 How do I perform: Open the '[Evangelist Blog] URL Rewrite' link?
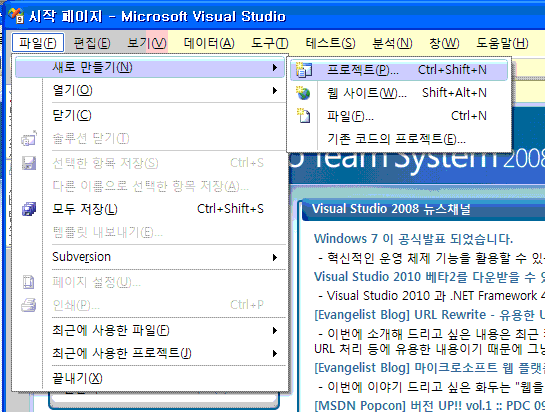pos(429,315)
